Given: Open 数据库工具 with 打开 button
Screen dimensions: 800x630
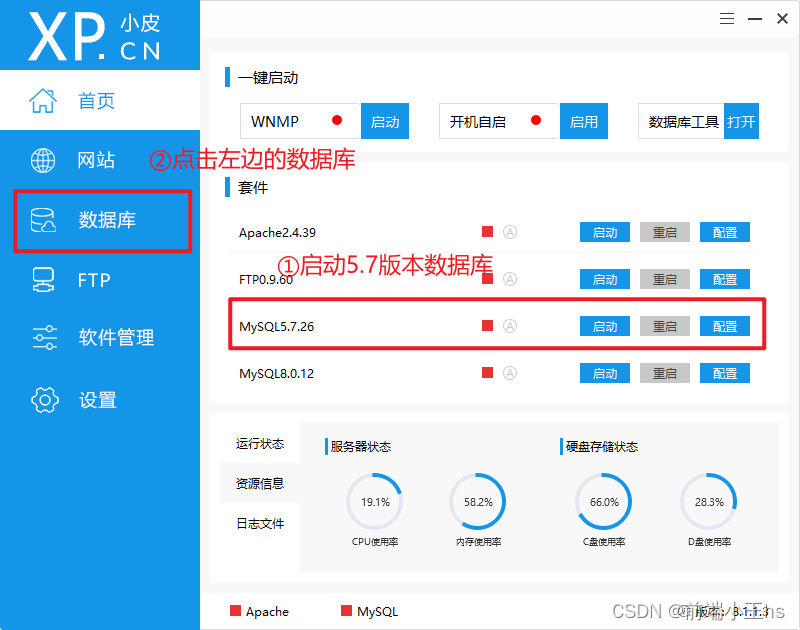Looking at the screenshot, I should coord(741,121).
